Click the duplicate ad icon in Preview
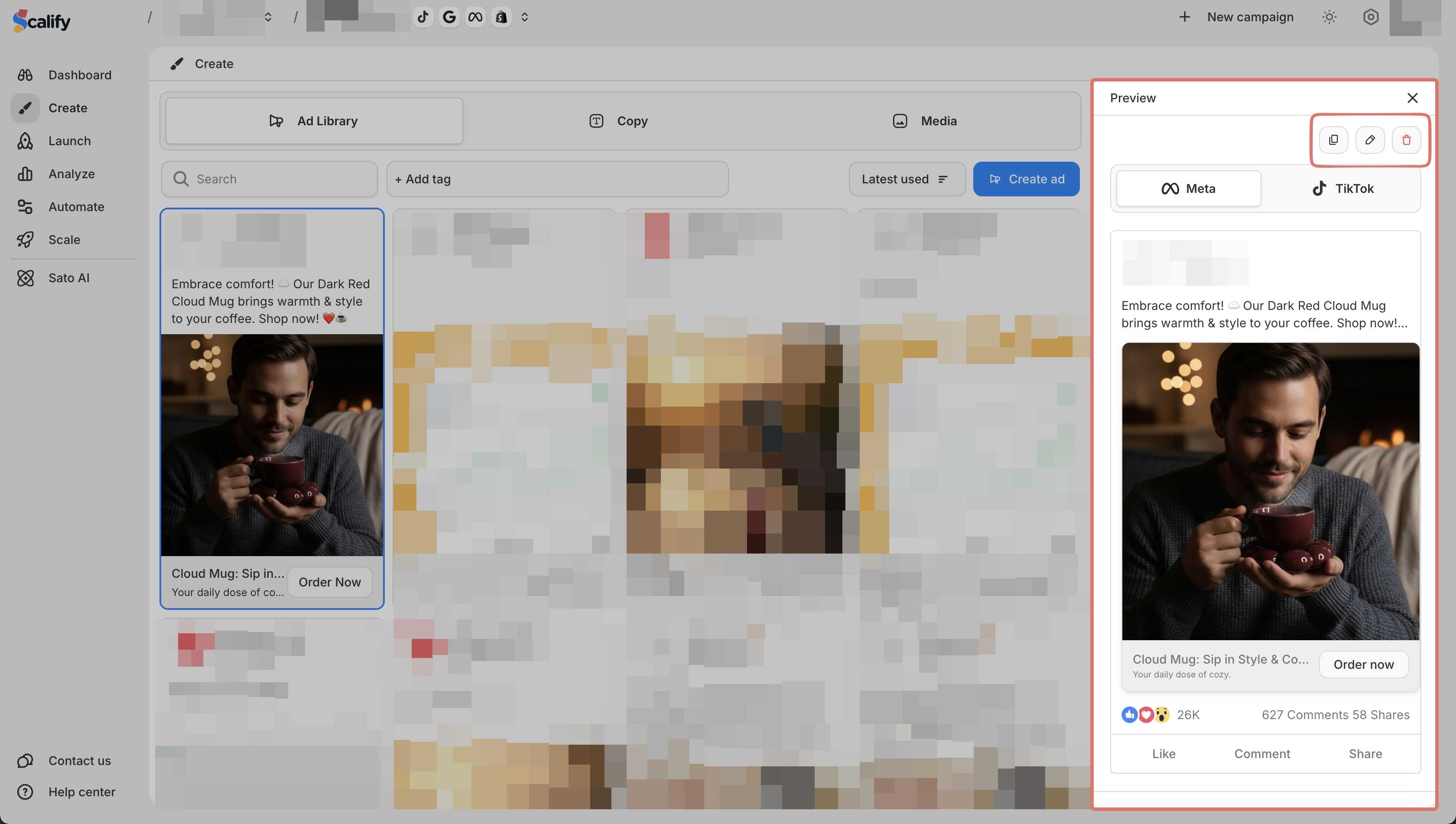 1333,140
